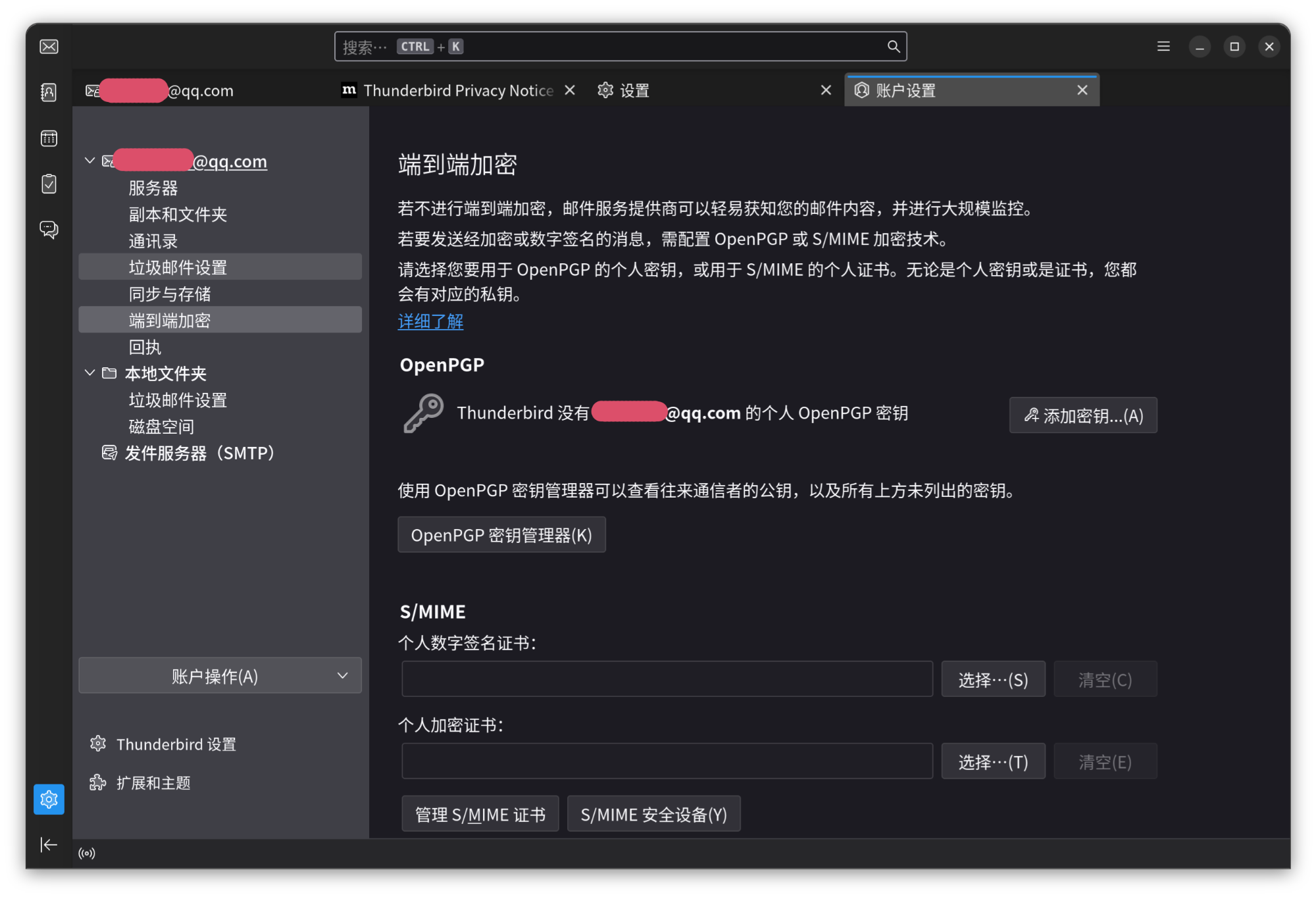
Task: Open Settings via the gear icon
Action: (x=49, y=799)
